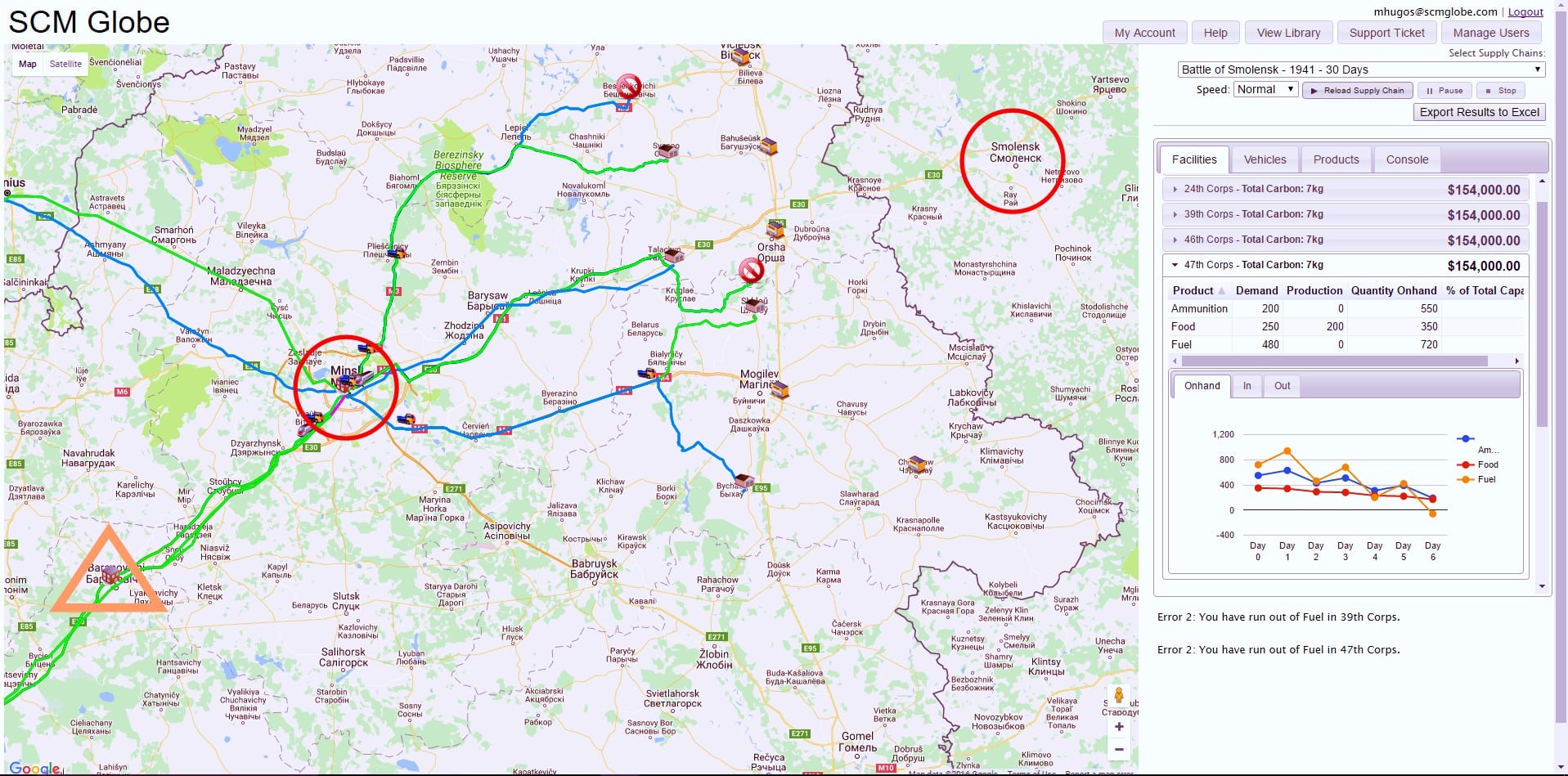This screenshot has width=1568, height=776.
Task: Switch to the Vehicles tab
Action: [1265, 159]
